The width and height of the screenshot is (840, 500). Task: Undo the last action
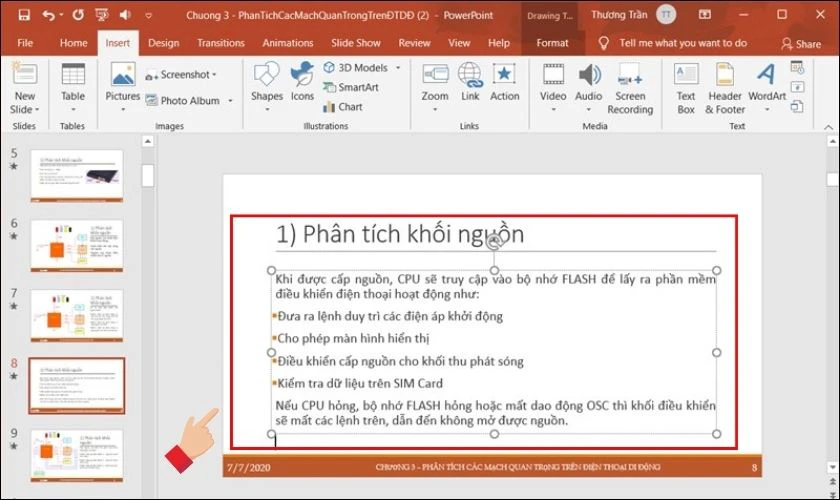click(49, 15)
